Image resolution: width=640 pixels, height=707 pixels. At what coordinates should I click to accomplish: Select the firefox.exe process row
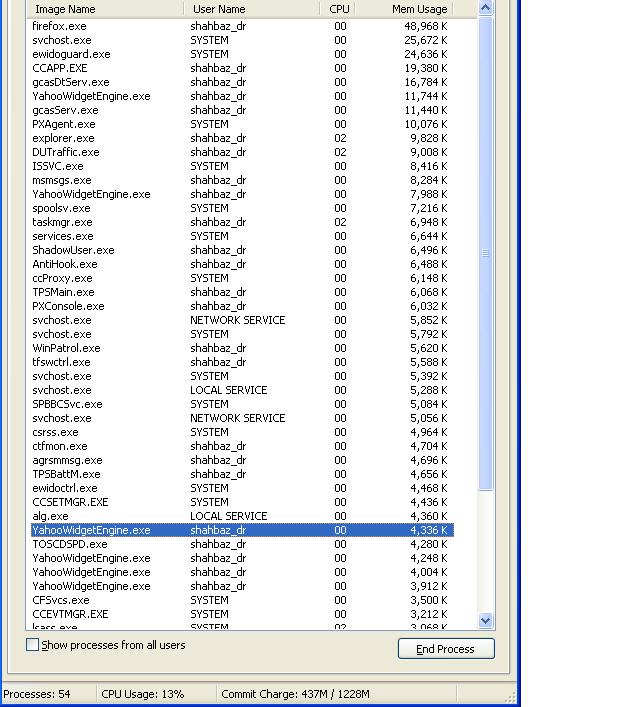click(242, 26)
